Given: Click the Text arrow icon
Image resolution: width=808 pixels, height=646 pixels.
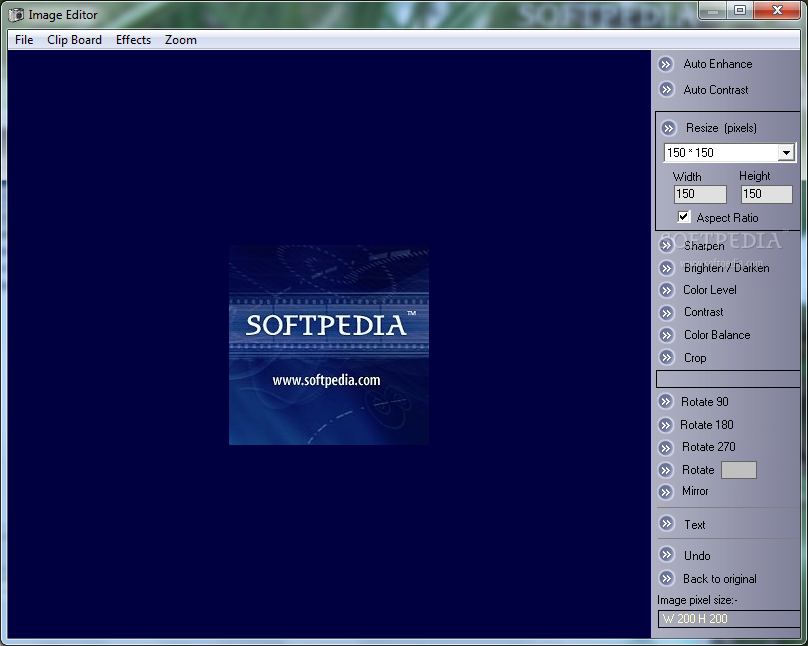Looking at the screenshot, I should click(666, 524).
